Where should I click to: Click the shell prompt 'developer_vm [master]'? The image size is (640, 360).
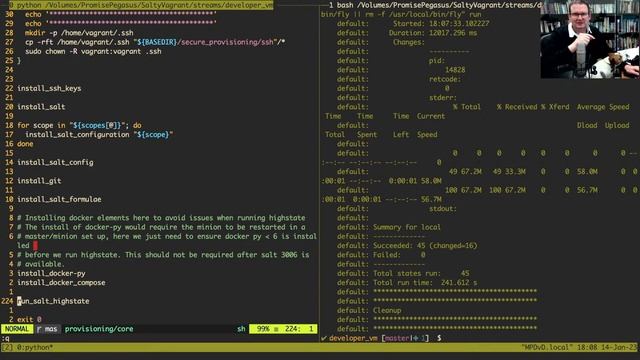[x=379, y=338]
